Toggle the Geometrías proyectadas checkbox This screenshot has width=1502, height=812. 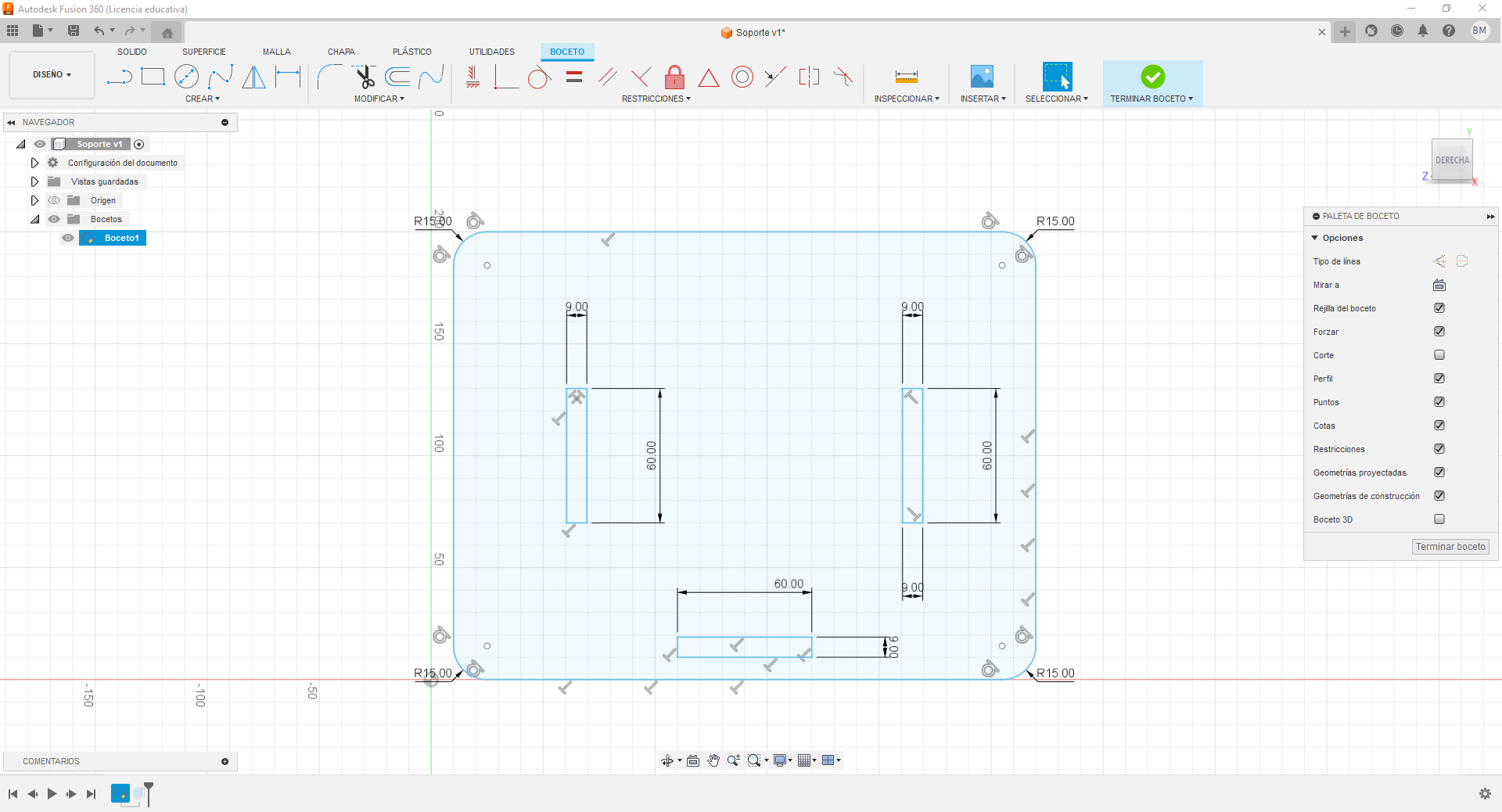tap(1439, 472)
